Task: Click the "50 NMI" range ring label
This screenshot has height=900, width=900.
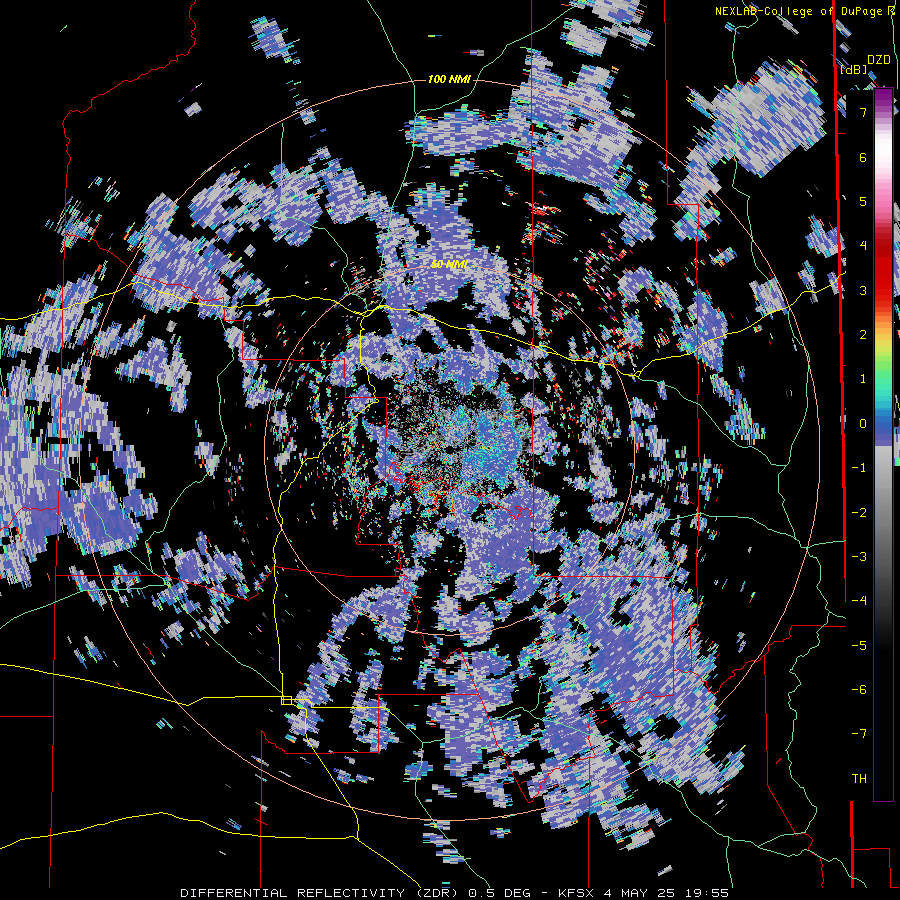Action: pos(449,265)
